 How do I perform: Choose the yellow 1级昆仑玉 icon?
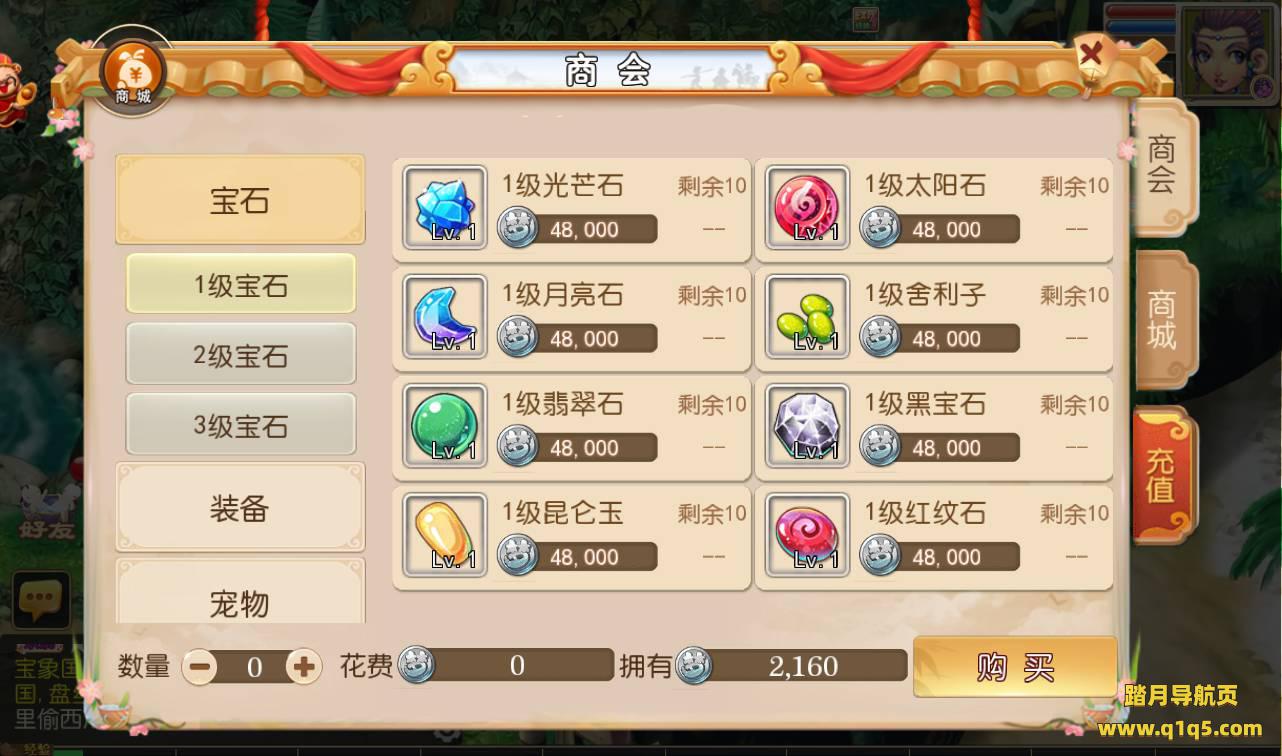coord(445,535)
